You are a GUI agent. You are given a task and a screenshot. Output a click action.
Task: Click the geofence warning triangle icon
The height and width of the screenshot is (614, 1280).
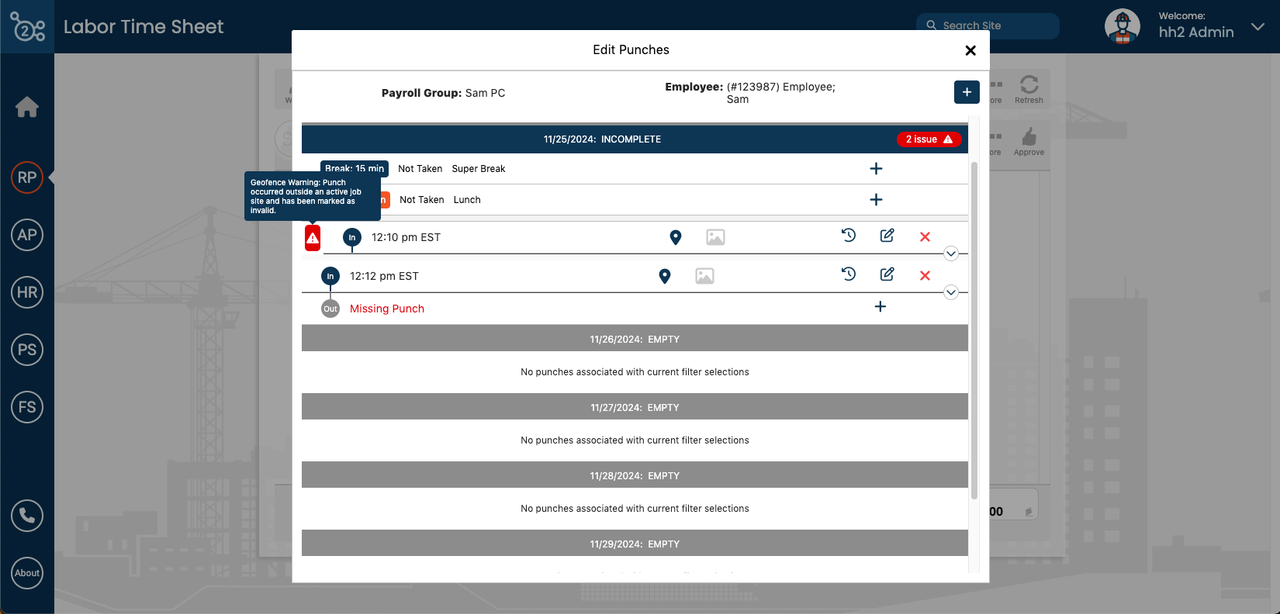click(x=312, y=237)
